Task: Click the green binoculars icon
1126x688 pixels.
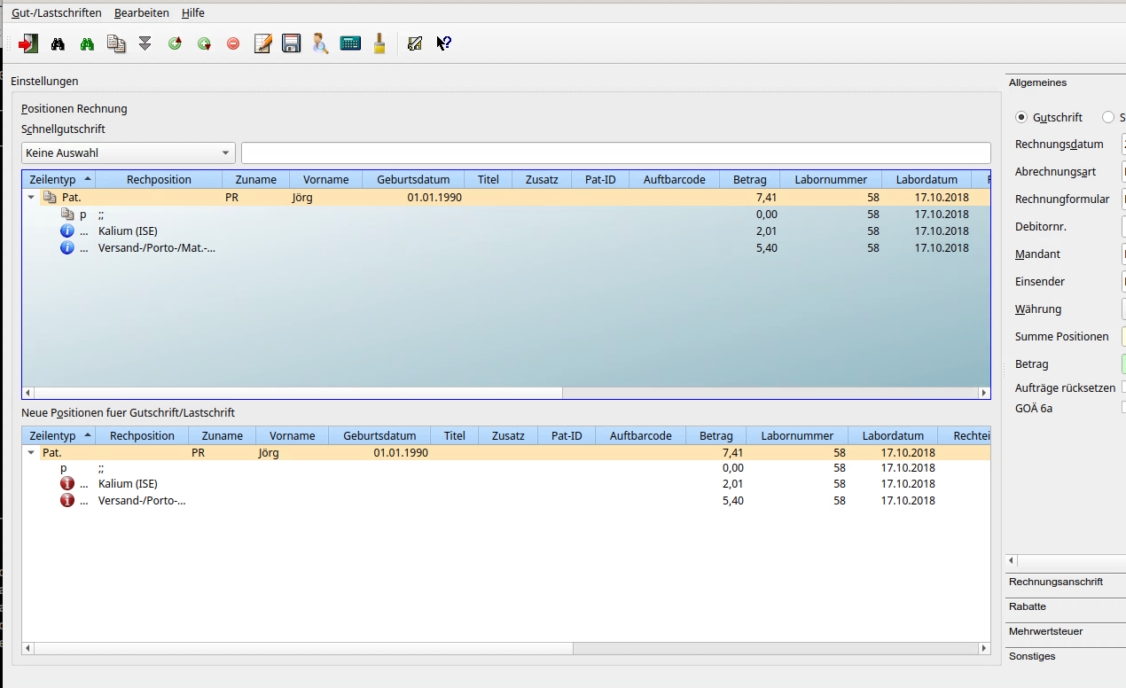Action: (x=87, y=44)
